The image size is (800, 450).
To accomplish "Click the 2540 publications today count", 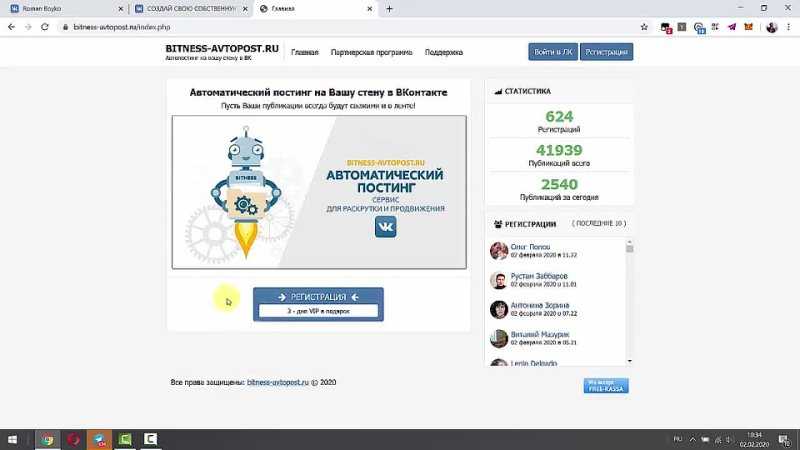I will pyautogui.click(x=559, y=184).
